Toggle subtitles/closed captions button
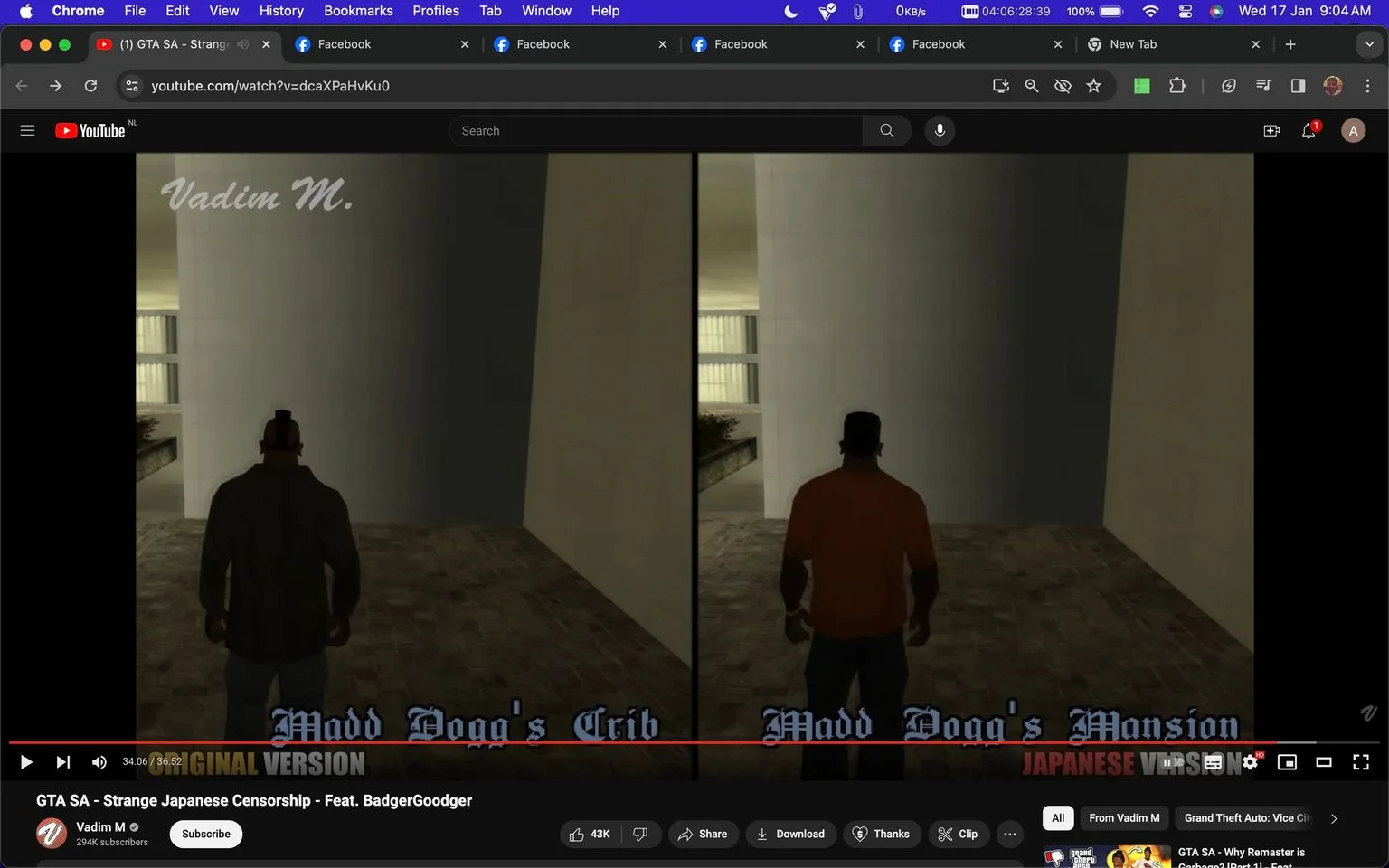This screenshot has height=868, width=1389. (1214, 762)
